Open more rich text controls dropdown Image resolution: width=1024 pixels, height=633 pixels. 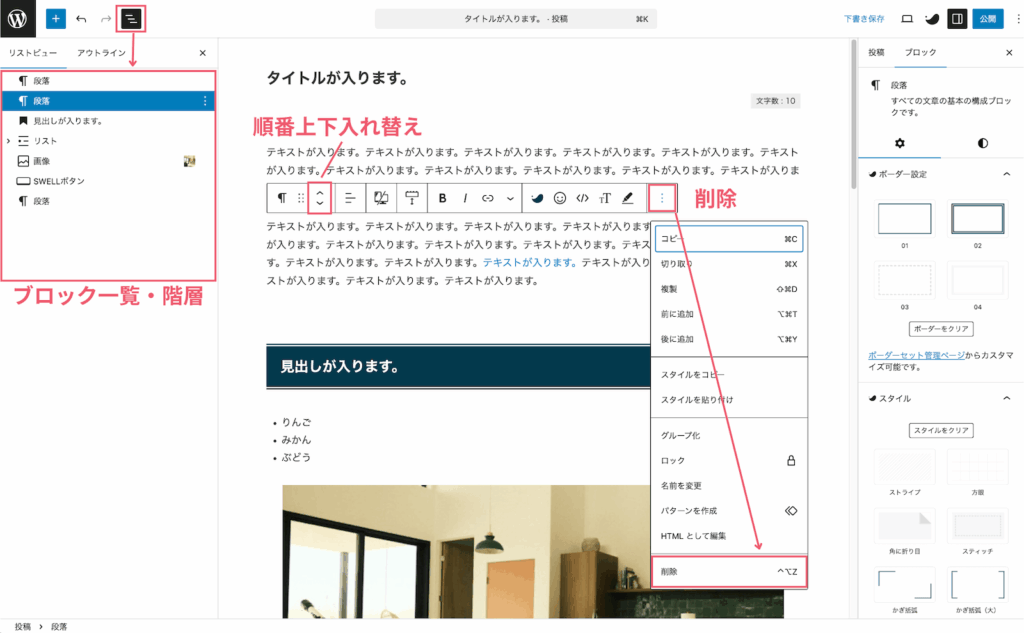[x=510, y=198]
